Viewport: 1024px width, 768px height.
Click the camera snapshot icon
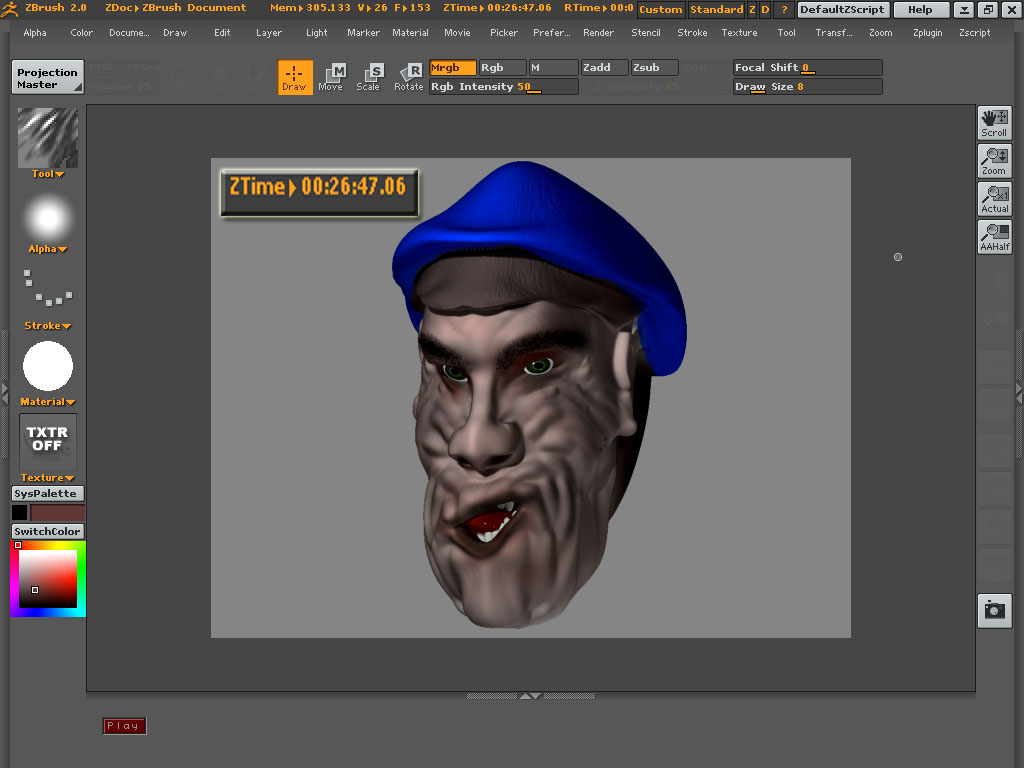(994, 611)
